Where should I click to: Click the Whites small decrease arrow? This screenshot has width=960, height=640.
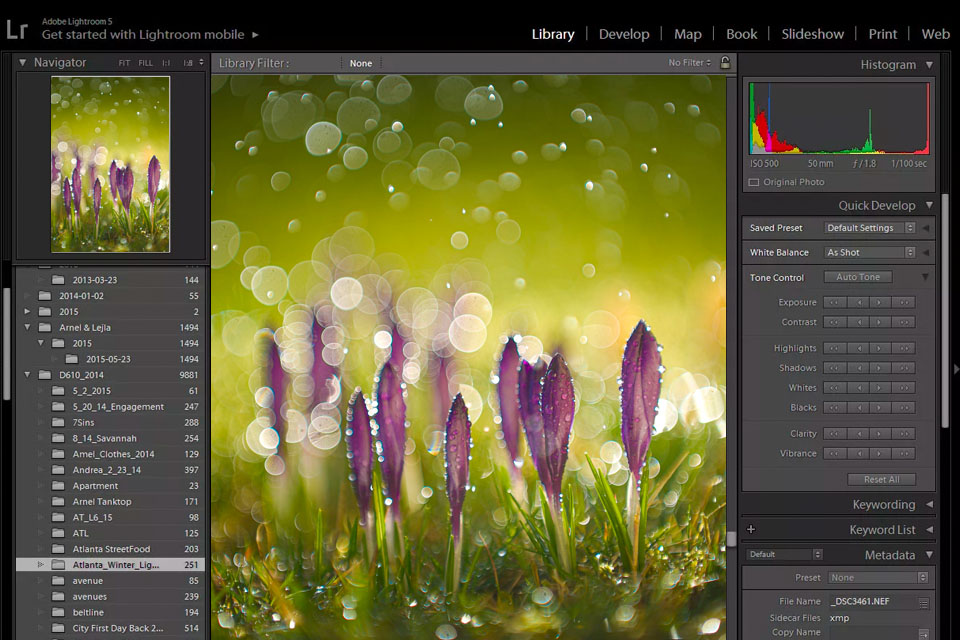(859, 388)
